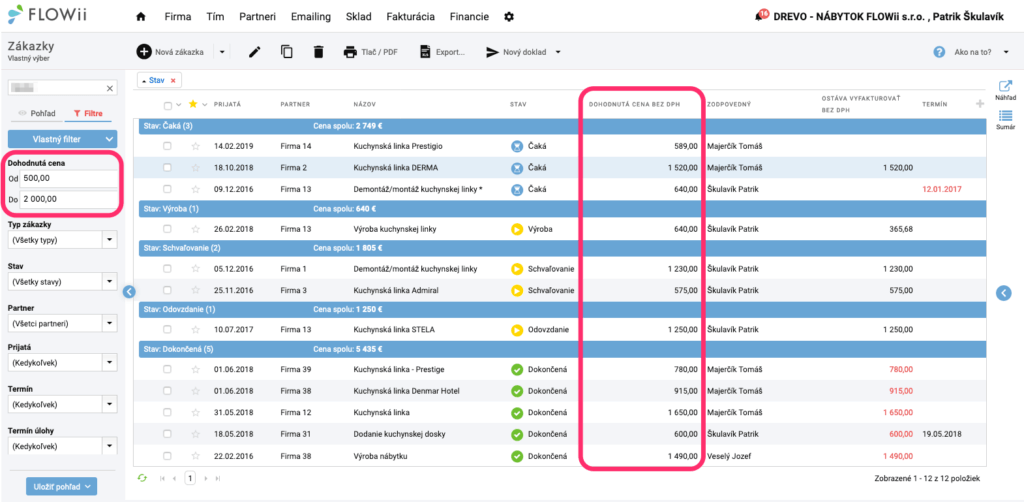Click the Do price input field
The width and height of the screenshot is (1024, 502).
tap(69, 199)
